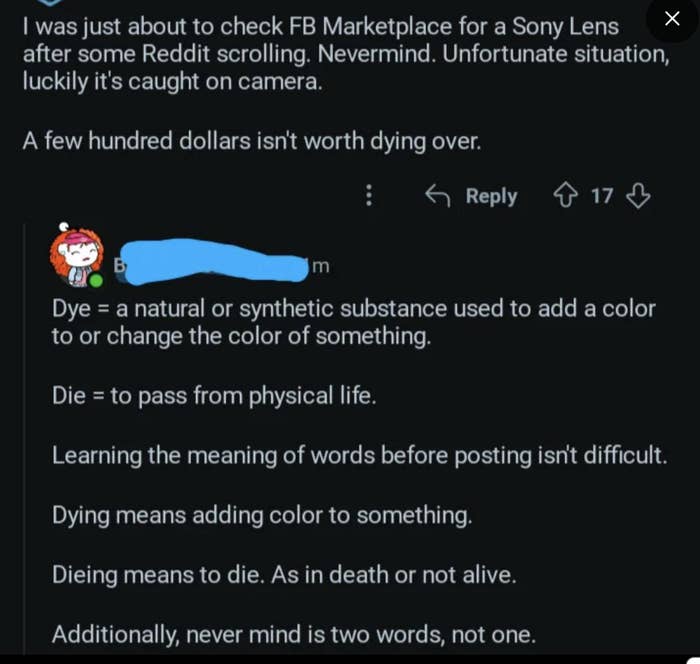Downvote the Sony Lens comment

click(x=638, y=196)
